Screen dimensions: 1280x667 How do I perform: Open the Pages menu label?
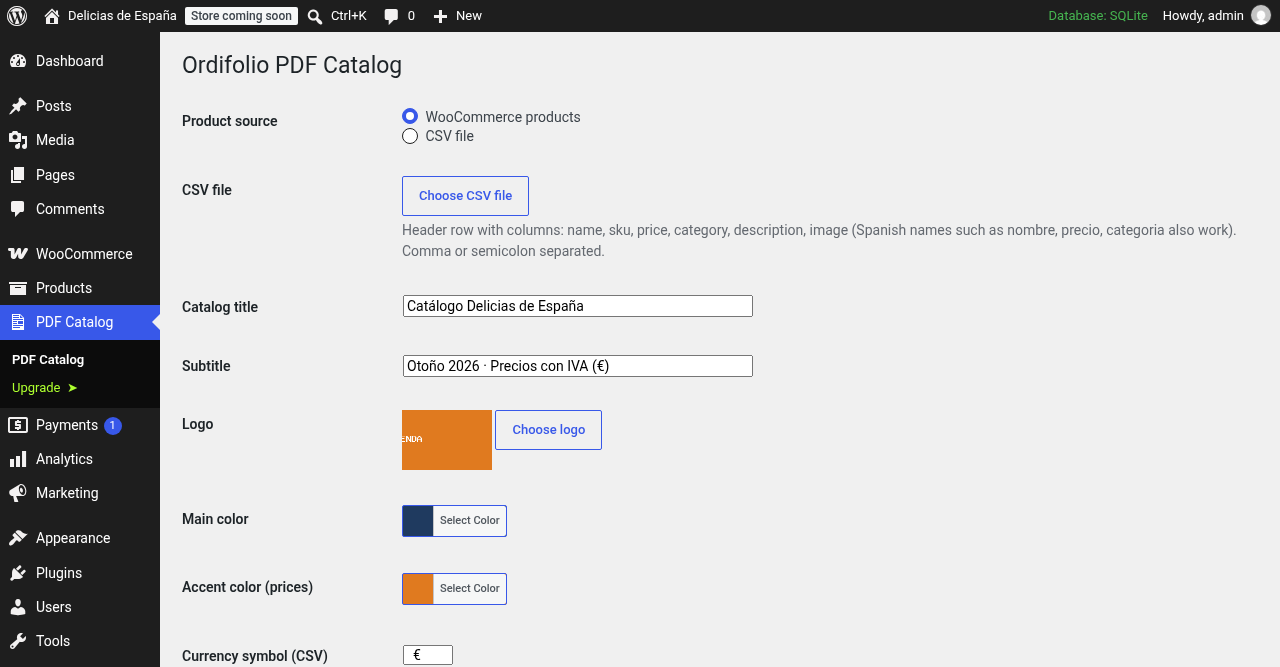click(55, 175)
